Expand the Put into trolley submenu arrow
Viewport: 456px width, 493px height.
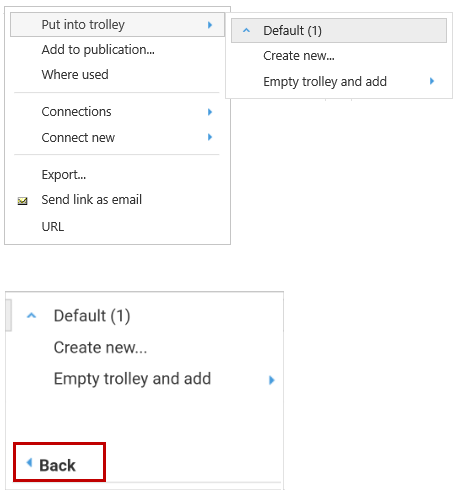[210, 25]
